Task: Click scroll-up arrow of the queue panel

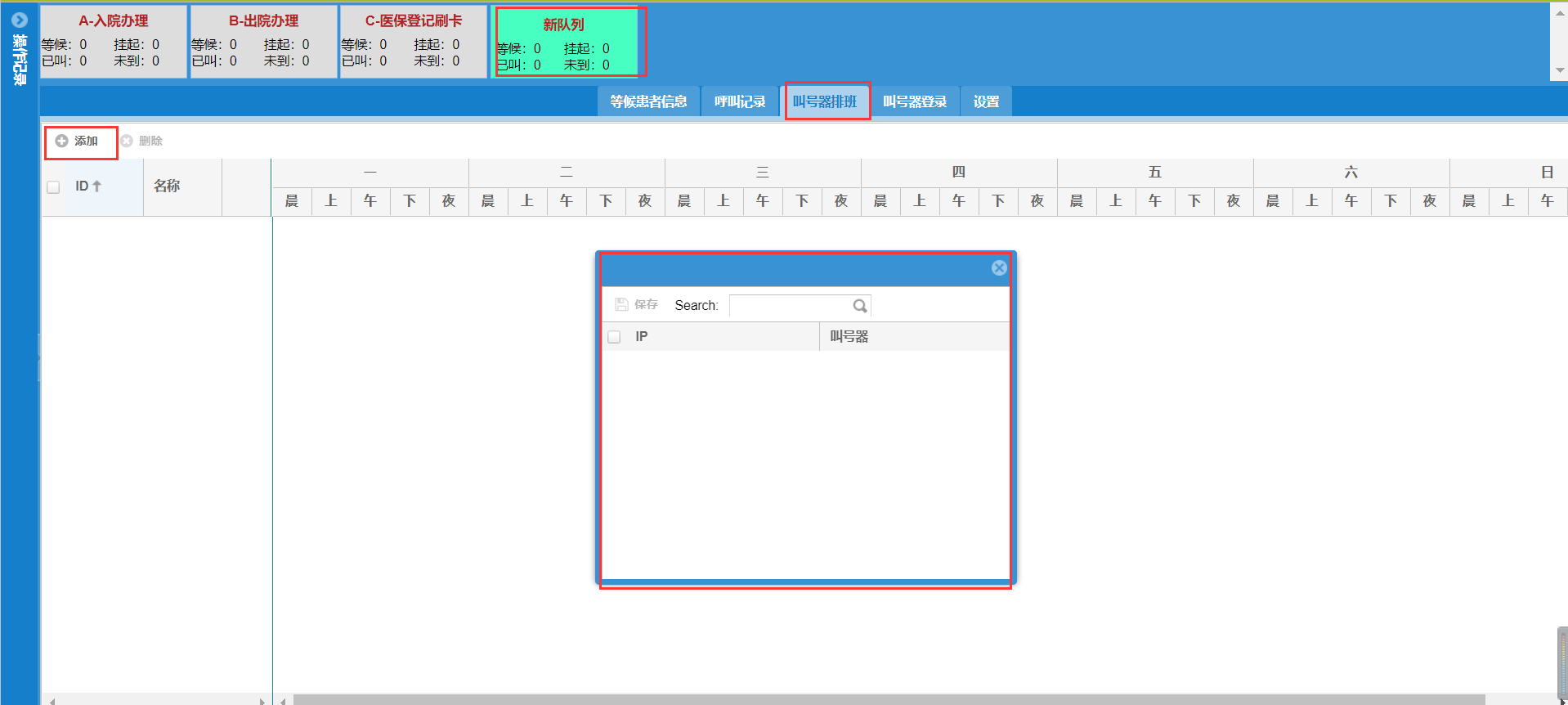Action: tap(1560, 12)
